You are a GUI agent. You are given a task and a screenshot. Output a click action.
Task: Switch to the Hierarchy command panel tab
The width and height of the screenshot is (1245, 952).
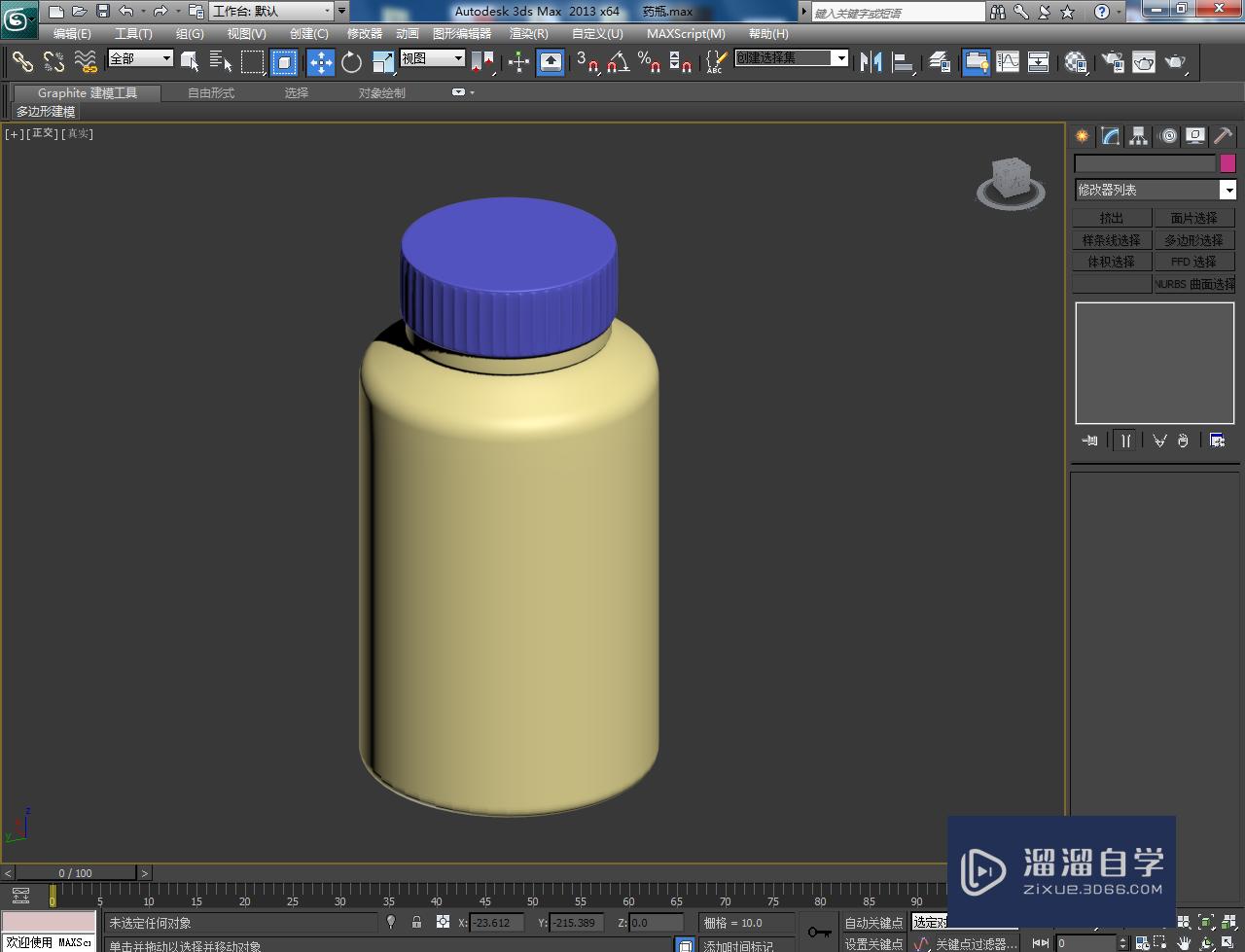pos(1138,136)
